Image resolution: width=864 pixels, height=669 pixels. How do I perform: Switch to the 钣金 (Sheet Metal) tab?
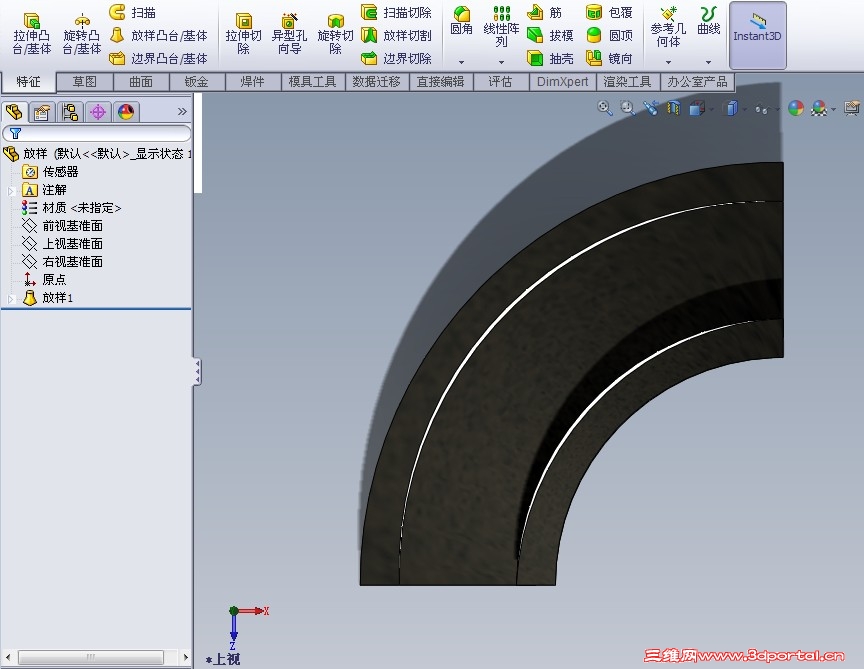tap(197, 82)
